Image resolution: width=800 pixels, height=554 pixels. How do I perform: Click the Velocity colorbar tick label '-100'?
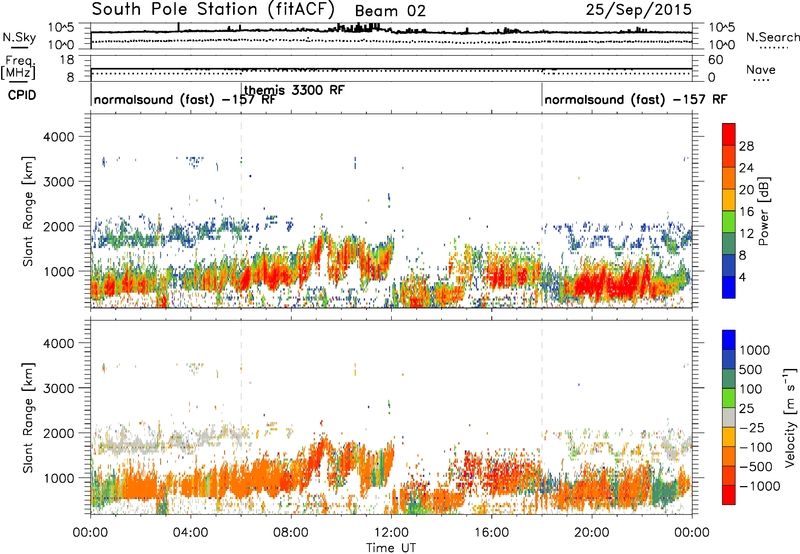pos(756,447)
